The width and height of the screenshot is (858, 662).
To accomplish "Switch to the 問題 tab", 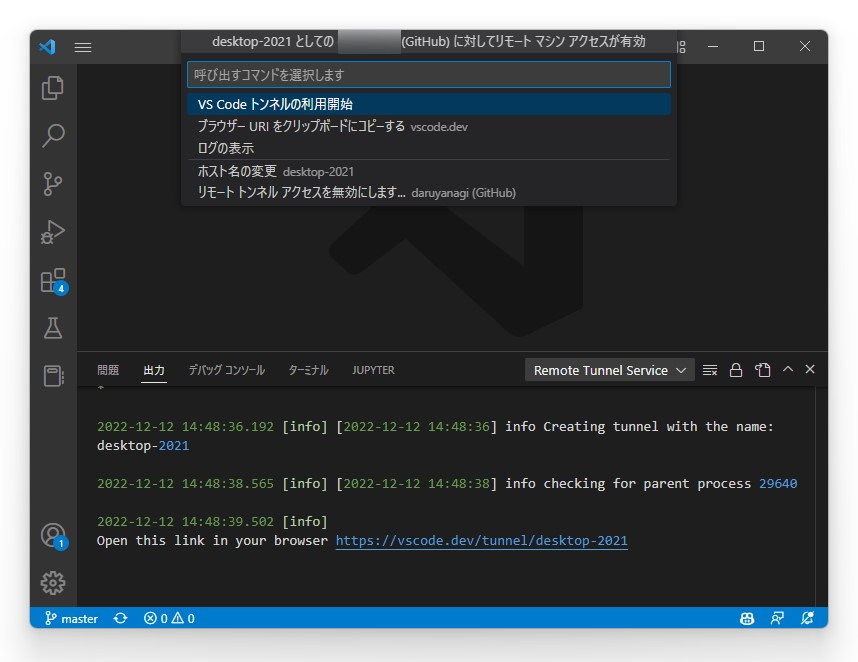I will point(108,370).
